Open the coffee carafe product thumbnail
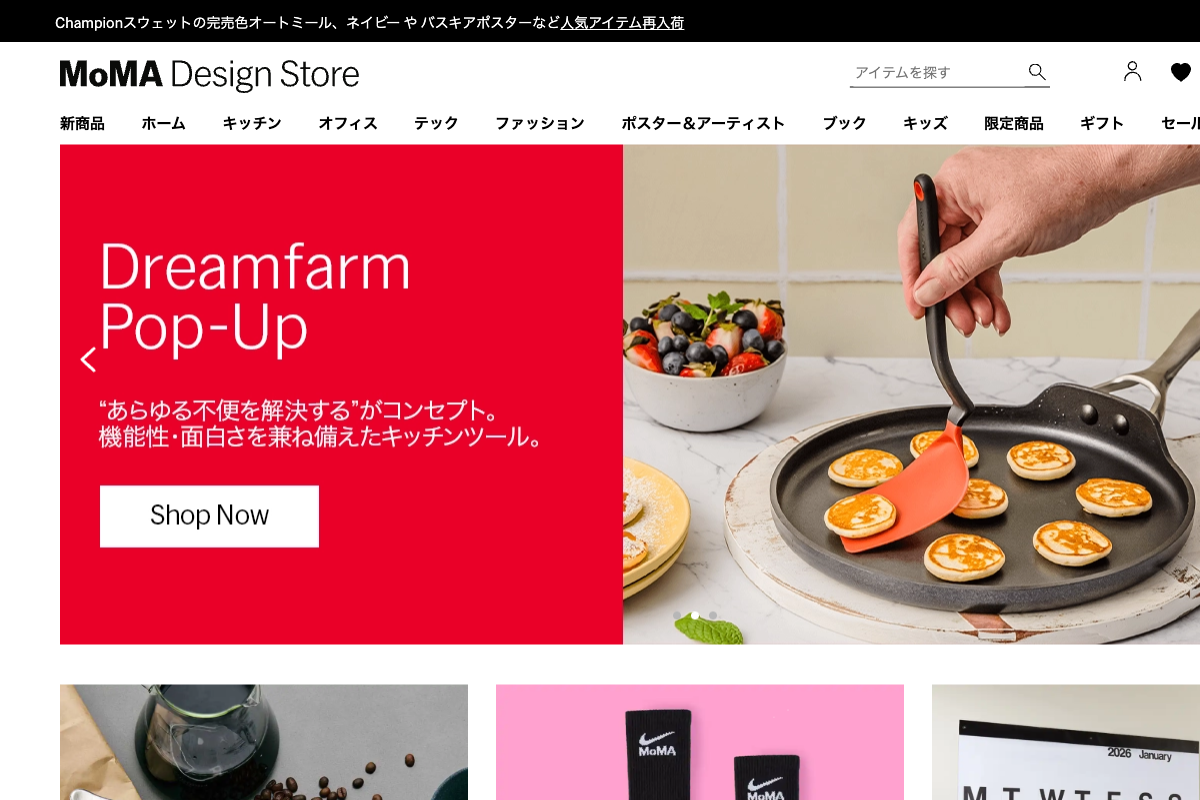 tap(264, 742)
